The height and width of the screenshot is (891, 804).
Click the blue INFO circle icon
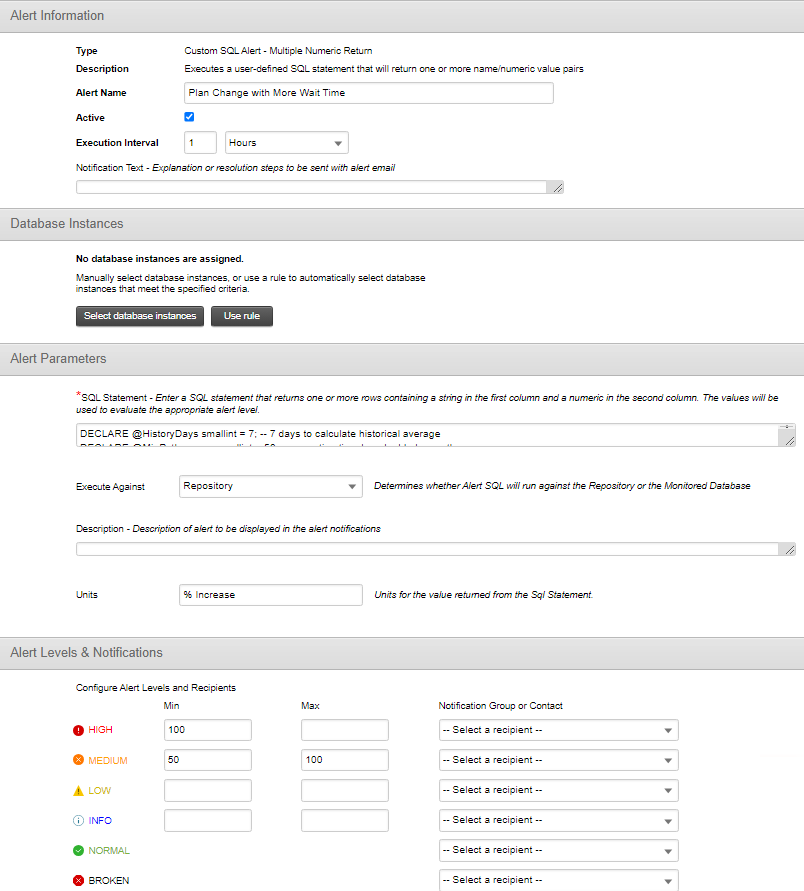point(78,821)
